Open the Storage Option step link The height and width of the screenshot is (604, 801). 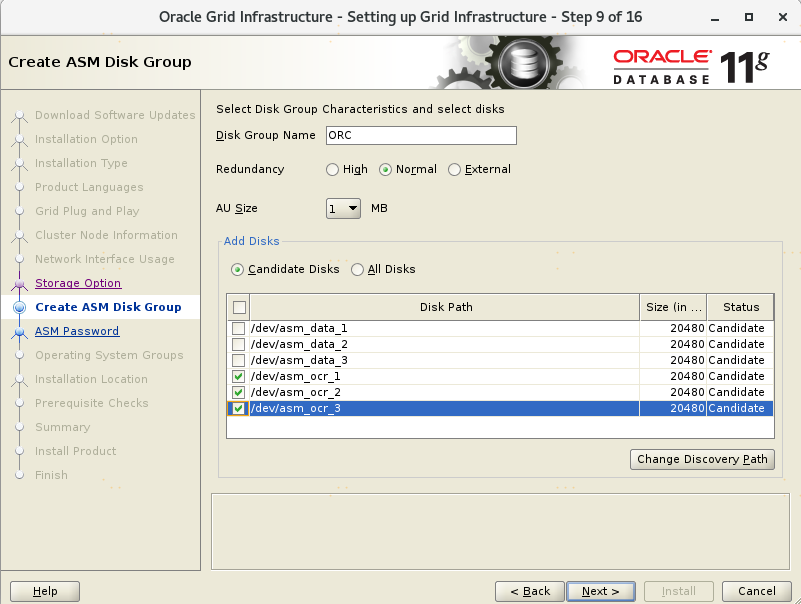[x=78, y=284]
